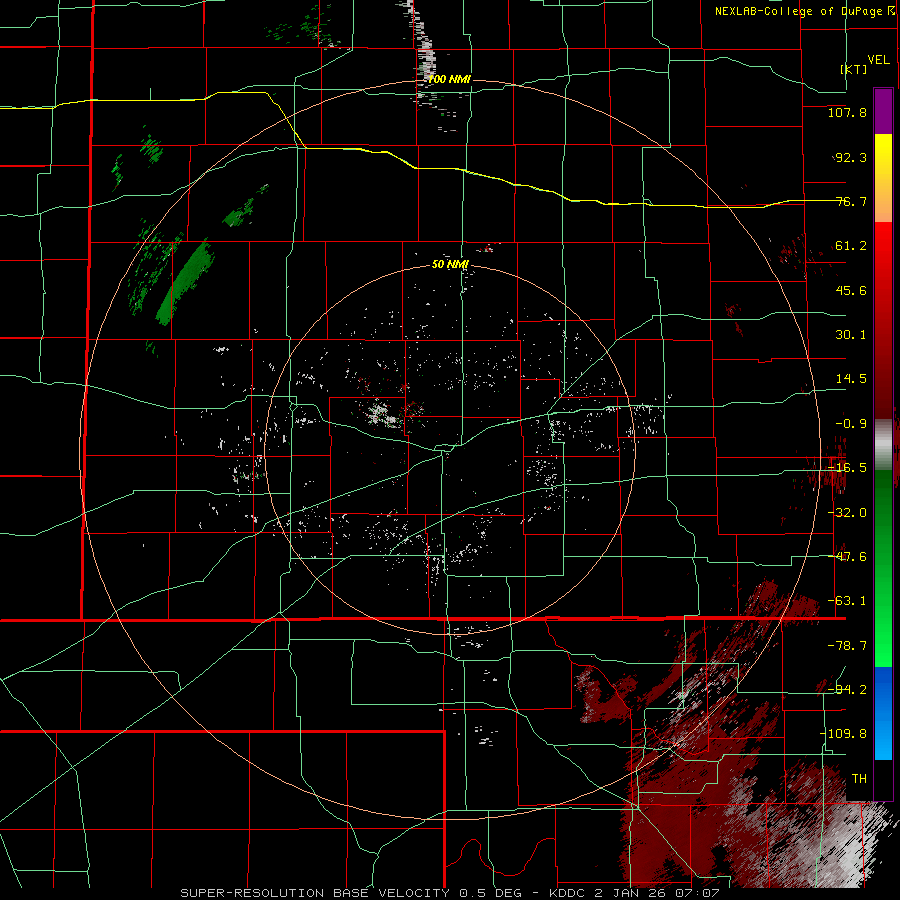Click the VEL legend title

tap(879, 60)
